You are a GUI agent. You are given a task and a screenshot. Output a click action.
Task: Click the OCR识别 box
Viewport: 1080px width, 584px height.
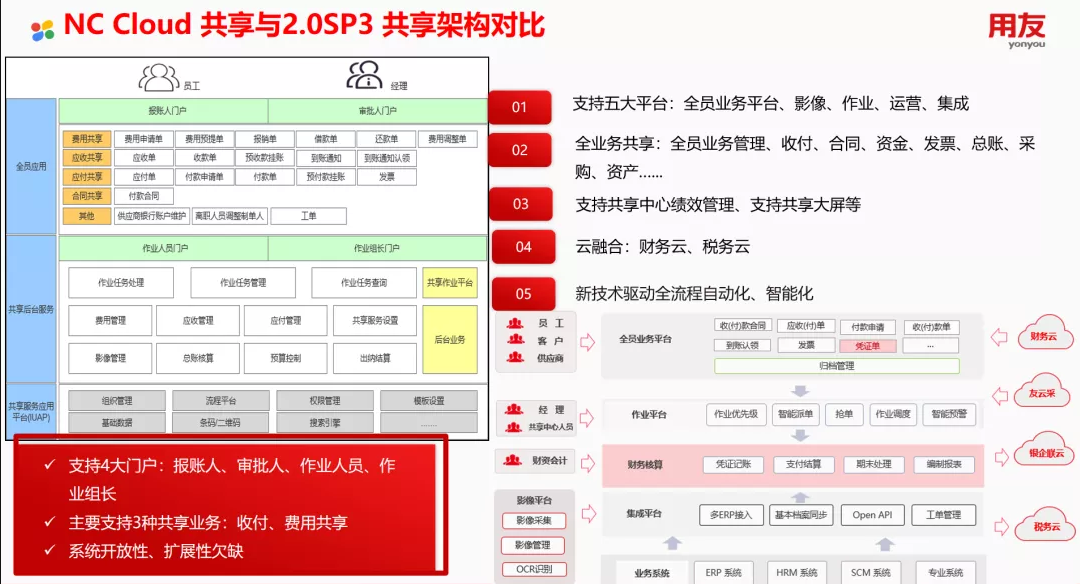[x=534, y=569]
